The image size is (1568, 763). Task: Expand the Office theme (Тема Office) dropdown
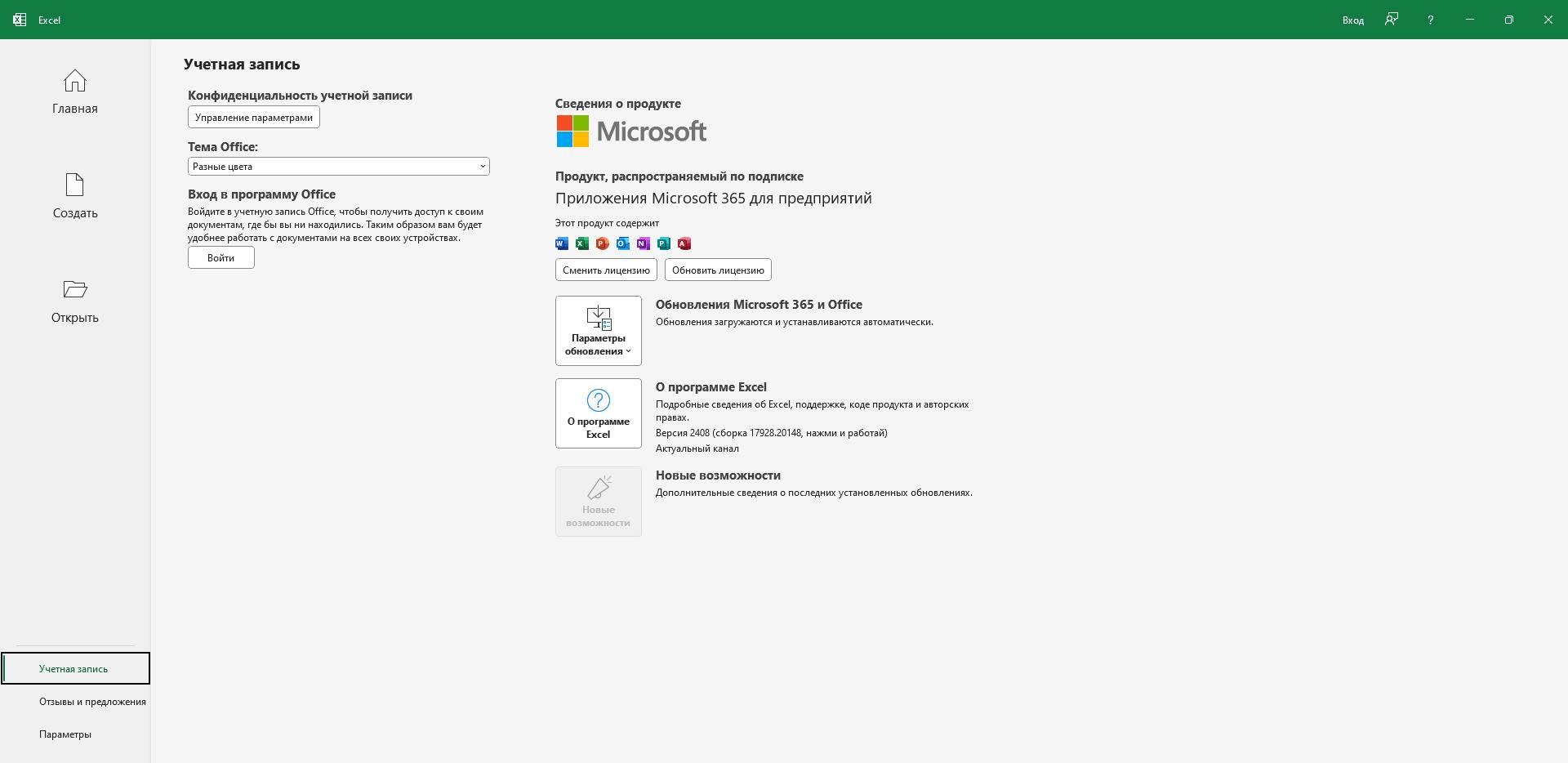coord(338,167)
